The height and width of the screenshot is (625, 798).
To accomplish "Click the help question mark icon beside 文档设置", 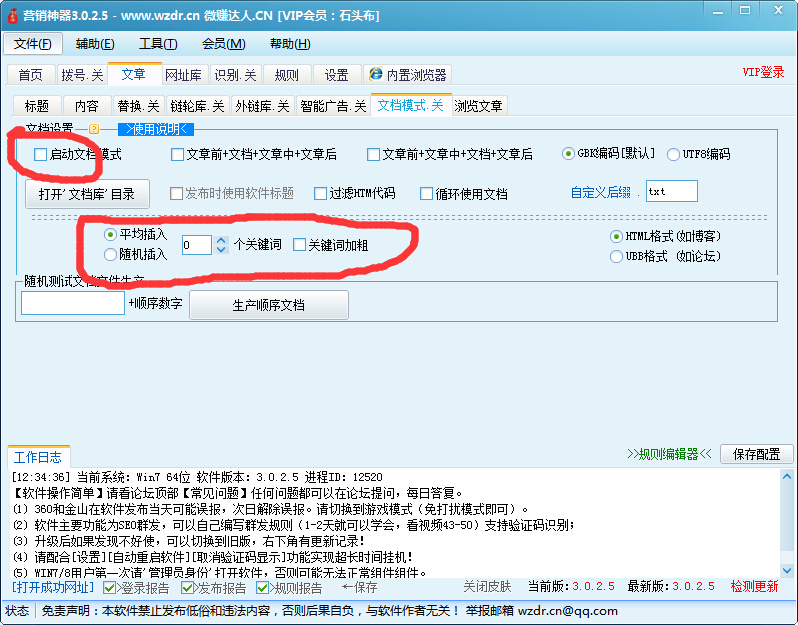I will coord(94,129).
